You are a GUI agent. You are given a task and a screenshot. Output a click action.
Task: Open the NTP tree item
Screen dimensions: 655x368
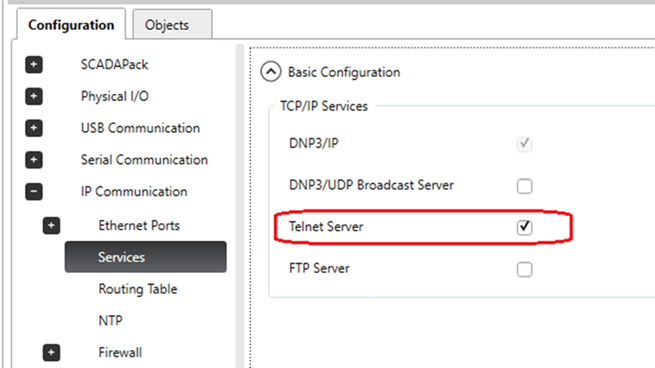pos(111,321)
